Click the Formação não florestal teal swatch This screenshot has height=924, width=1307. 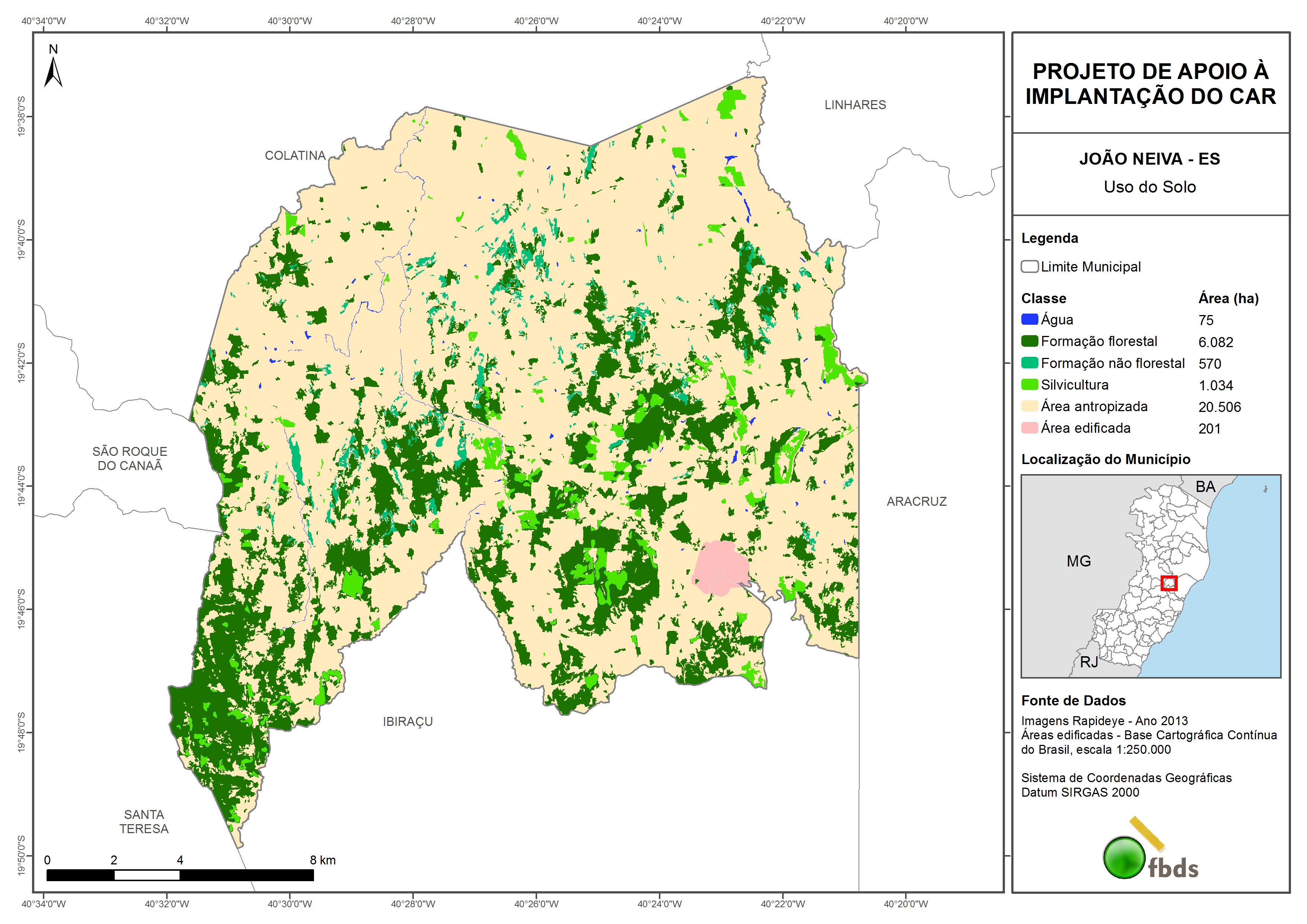pyautogui.click(x=1029, y=363)
